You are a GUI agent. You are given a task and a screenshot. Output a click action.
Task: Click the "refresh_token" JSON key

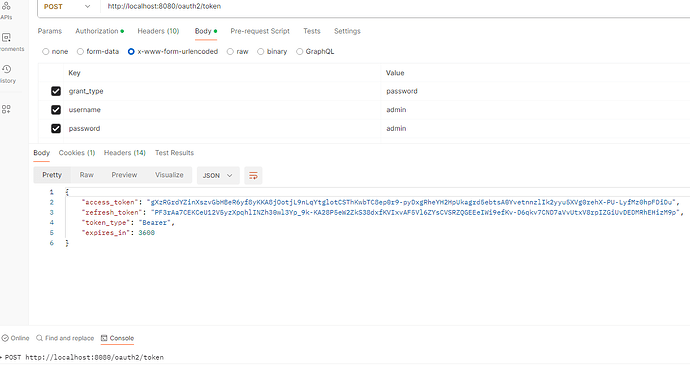coord(112,213)
